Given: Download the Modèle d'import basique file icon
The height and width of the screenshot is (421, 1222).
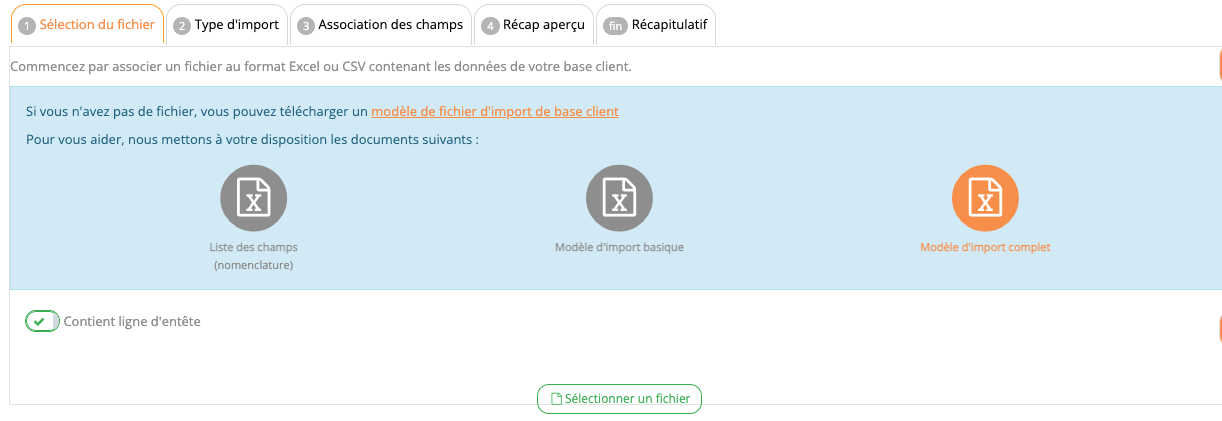Looking at the screenshot, I should [x=619, y=198].
